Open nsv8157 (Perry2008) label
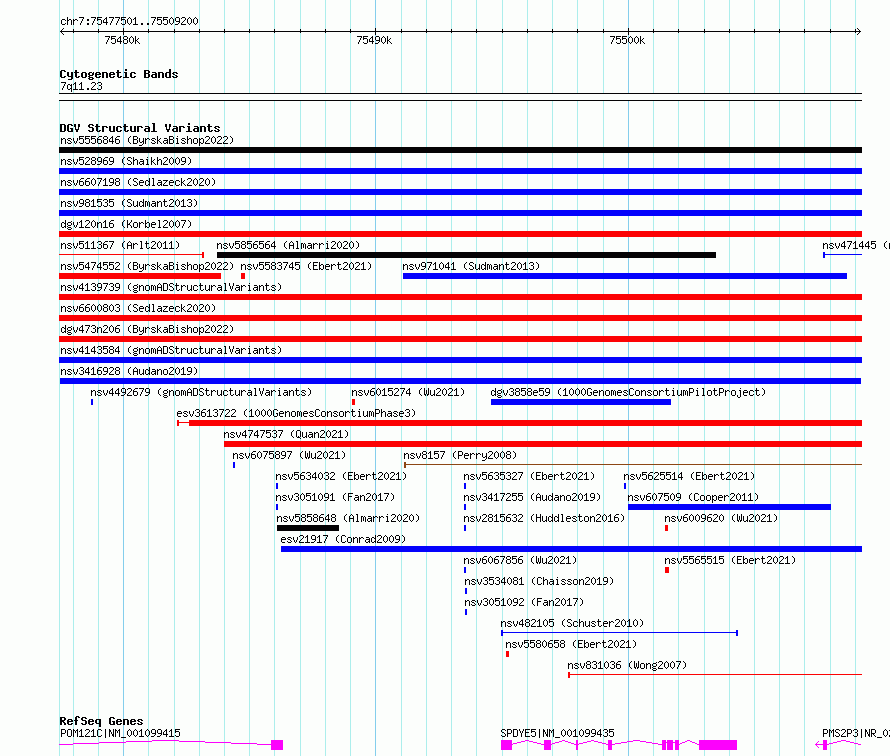Screen dimensions: 890x756 460,455
